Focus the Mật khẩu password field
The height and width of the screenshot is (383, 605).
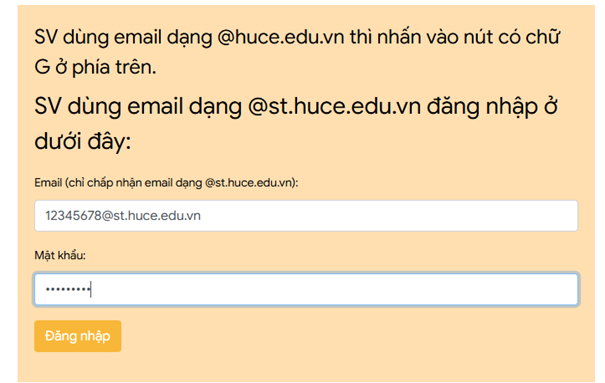pyautogui.click(x=306, y=289)
